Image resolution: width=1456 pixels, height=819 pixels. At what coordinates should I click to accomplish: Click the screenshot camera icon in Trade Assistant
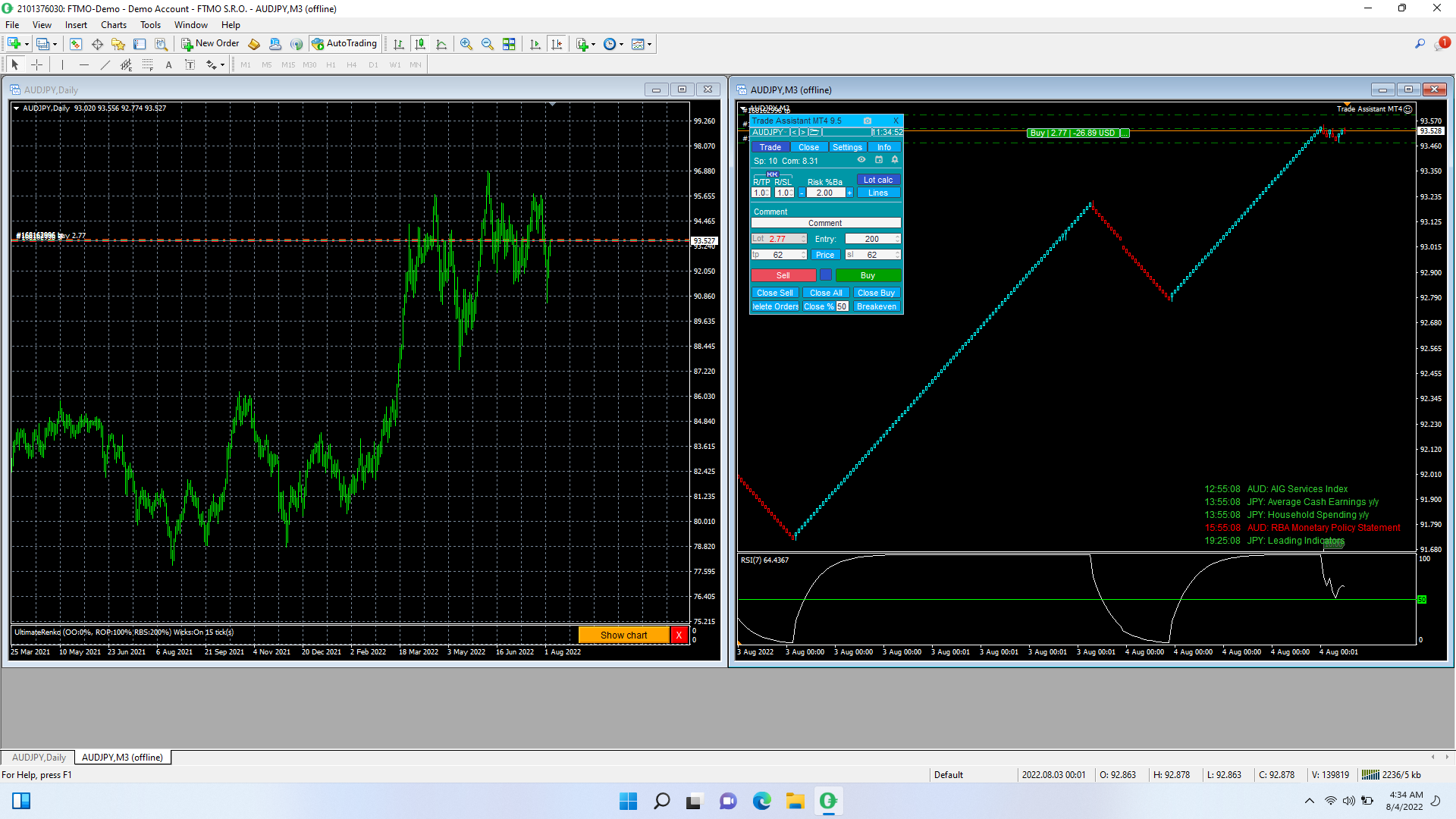point(868,121)
